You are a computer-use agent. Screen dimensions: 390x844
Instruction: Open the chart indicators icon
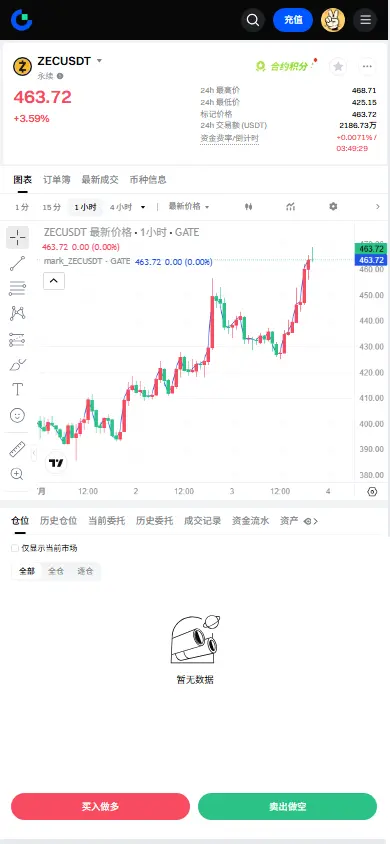(x=291, y=207)
